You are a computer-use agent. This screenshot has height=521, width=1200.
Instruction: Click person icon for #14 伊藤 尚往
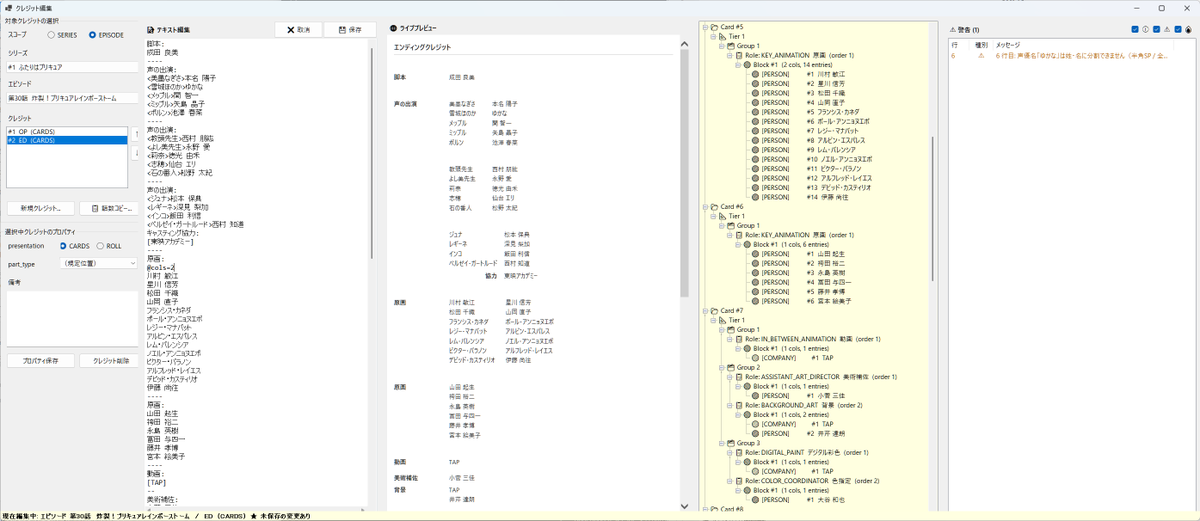(757, 197)
